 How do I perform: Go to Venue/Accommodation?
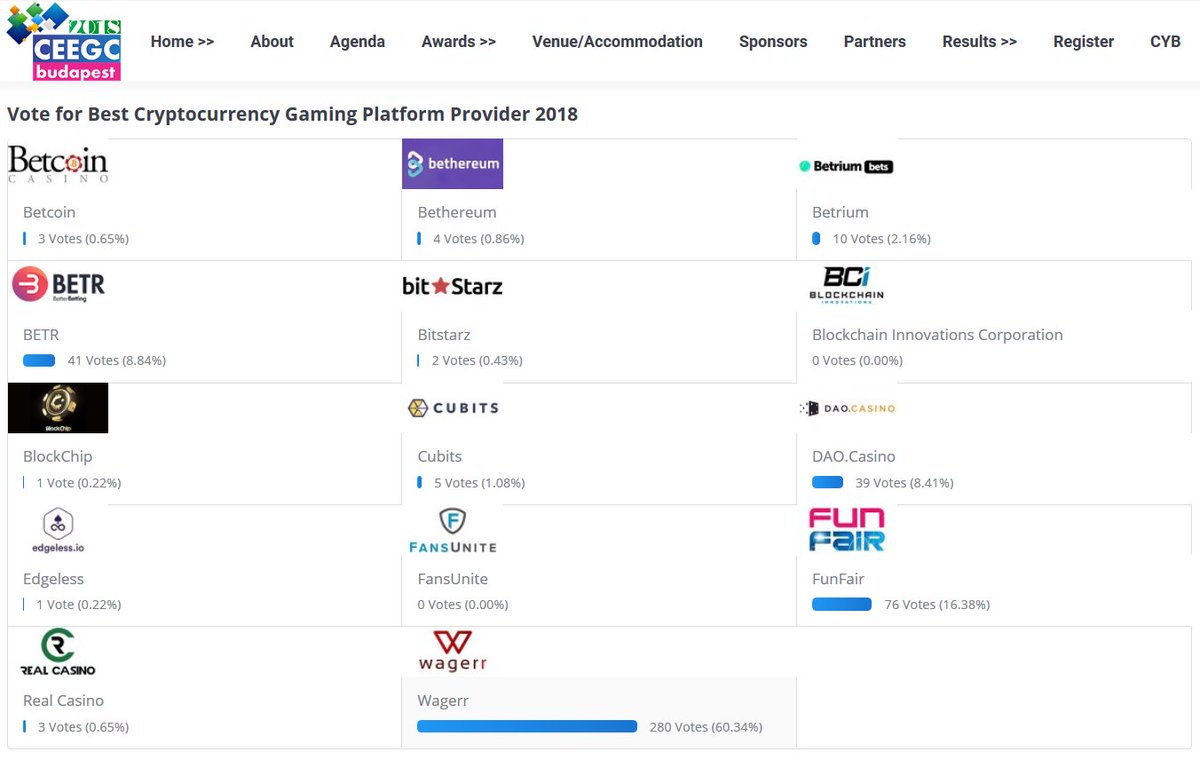pos(617,42)
